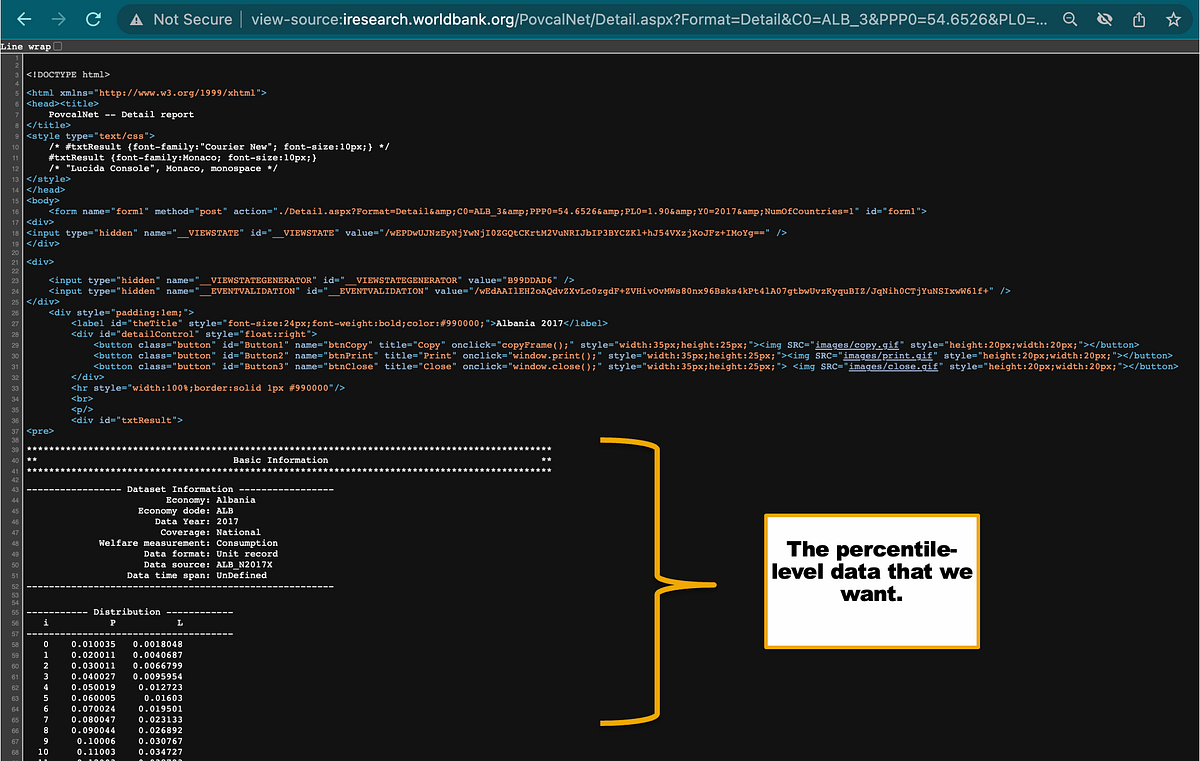Navigate back with the browser back arrow
This screenshot has width=1200, height=761.
(x=24, y=18)
